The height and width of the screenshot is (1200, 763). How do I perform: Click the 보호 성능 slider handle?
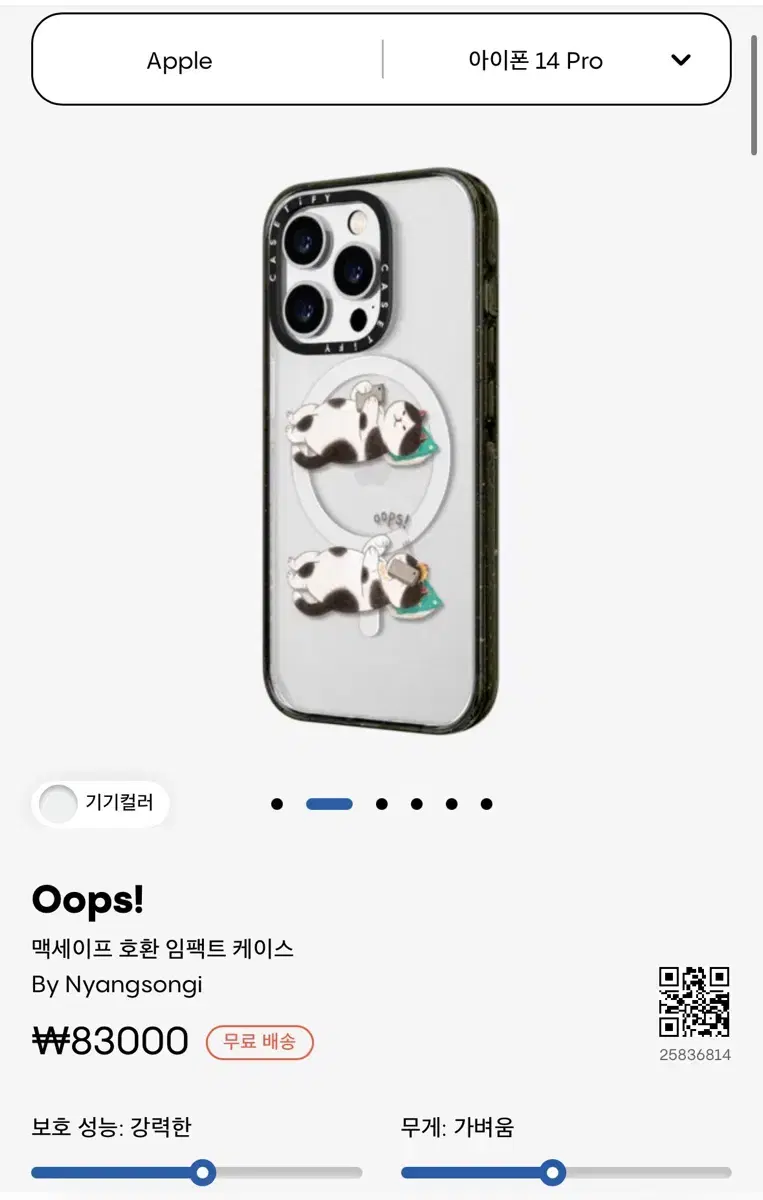[203, 1172]
